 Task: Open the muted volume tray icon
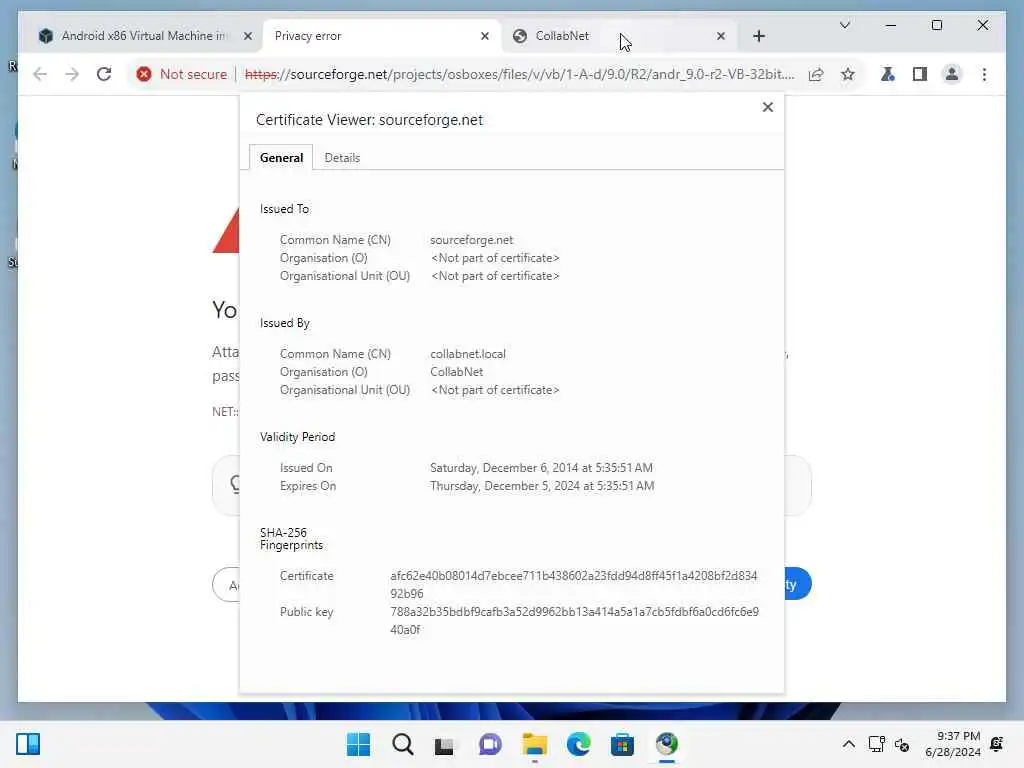point(902,744)
